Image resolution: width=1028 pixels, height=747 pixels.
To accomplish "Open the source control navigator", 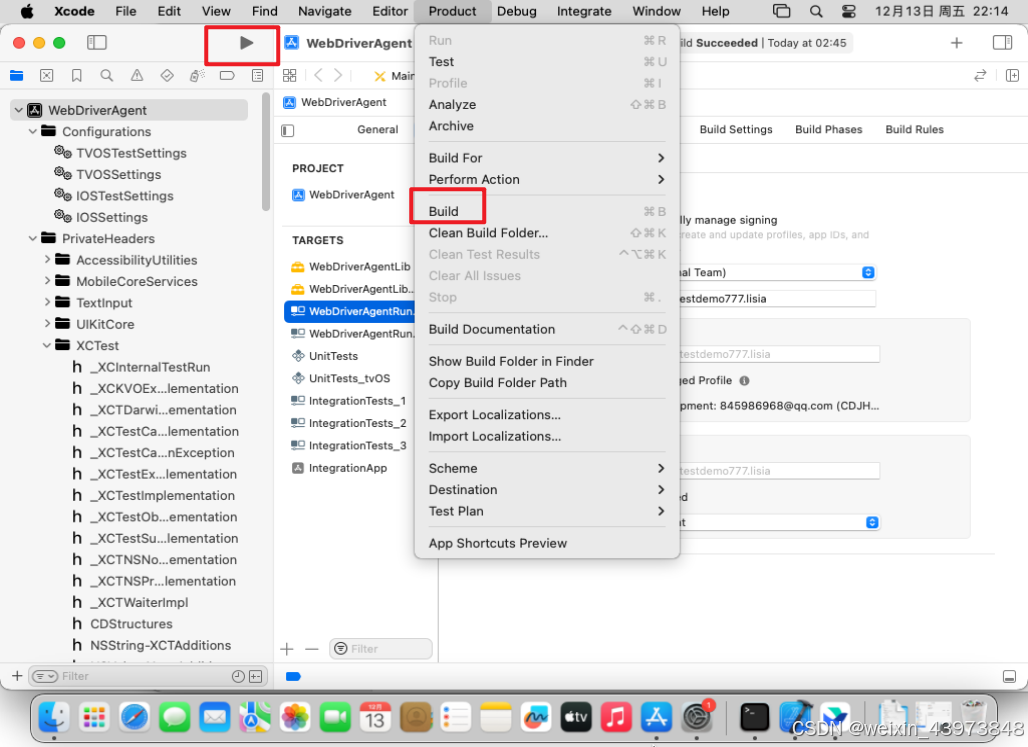I will pyautogui.click(x=47, y=75).
